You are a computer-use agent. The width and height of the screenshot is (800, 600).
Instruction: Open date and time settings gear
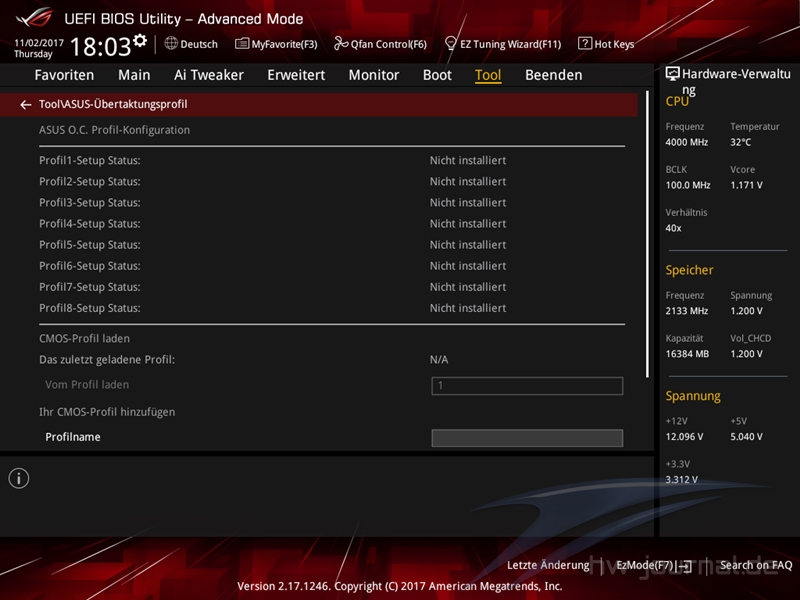click(x=140, y=40)
